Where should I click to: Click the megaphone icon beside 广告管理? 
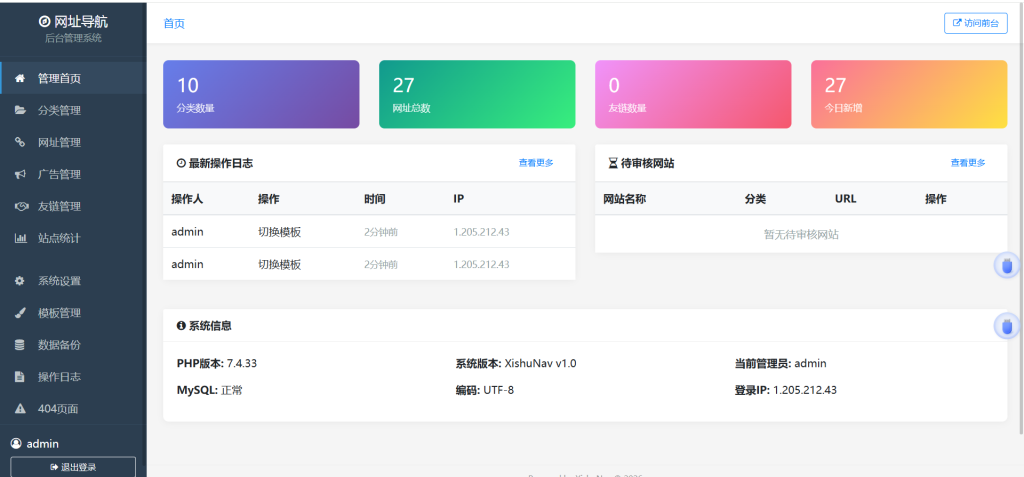[20, 174]
